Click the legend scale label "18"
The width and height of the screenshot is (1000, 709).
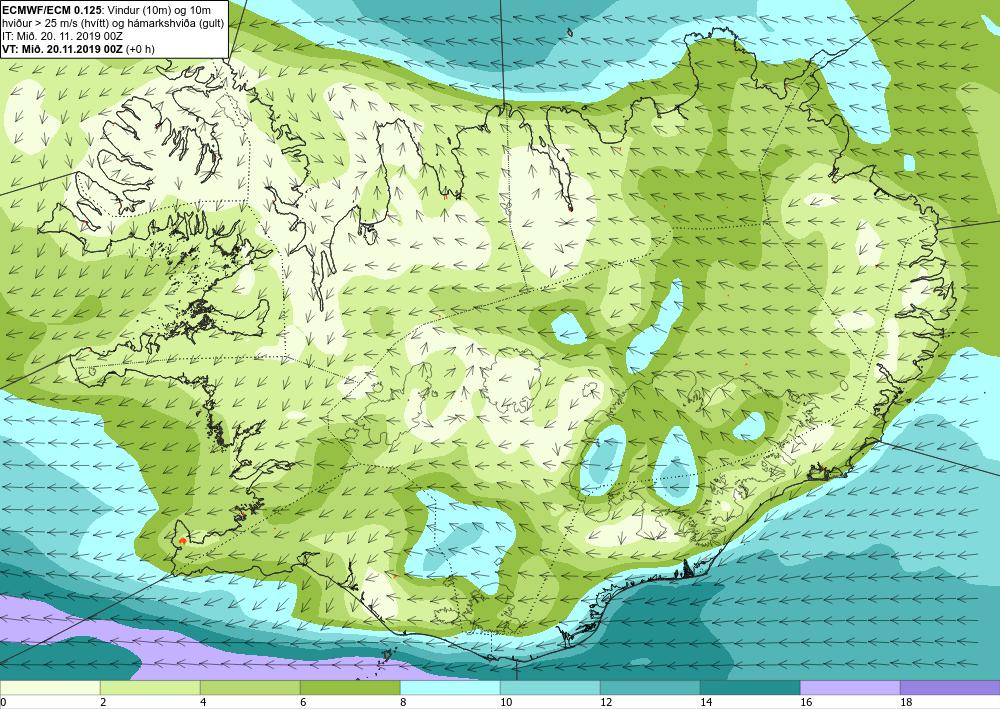906,703
